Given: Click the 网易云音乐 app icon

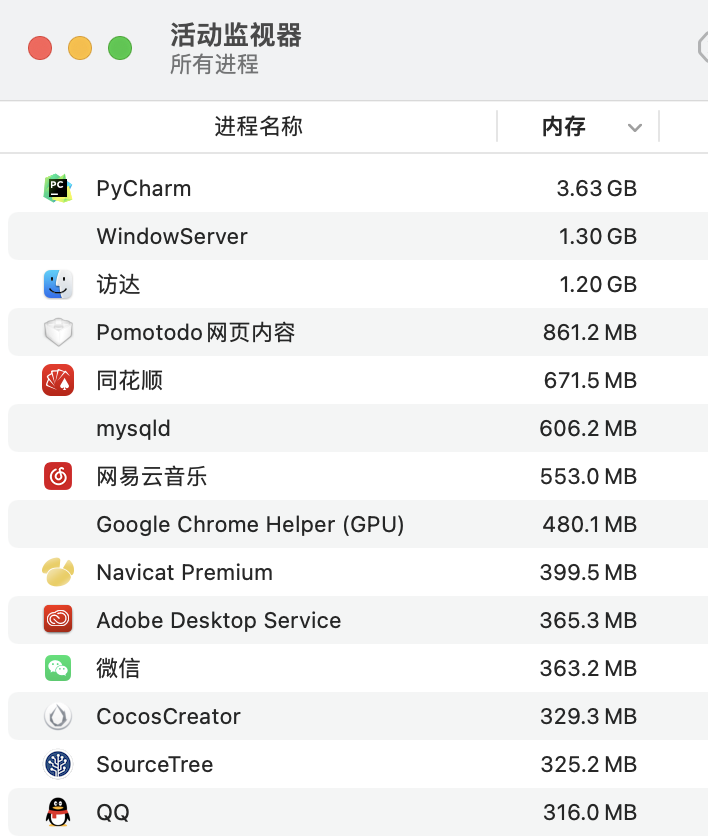Looking at the screenshot, I should coord(58,476).
